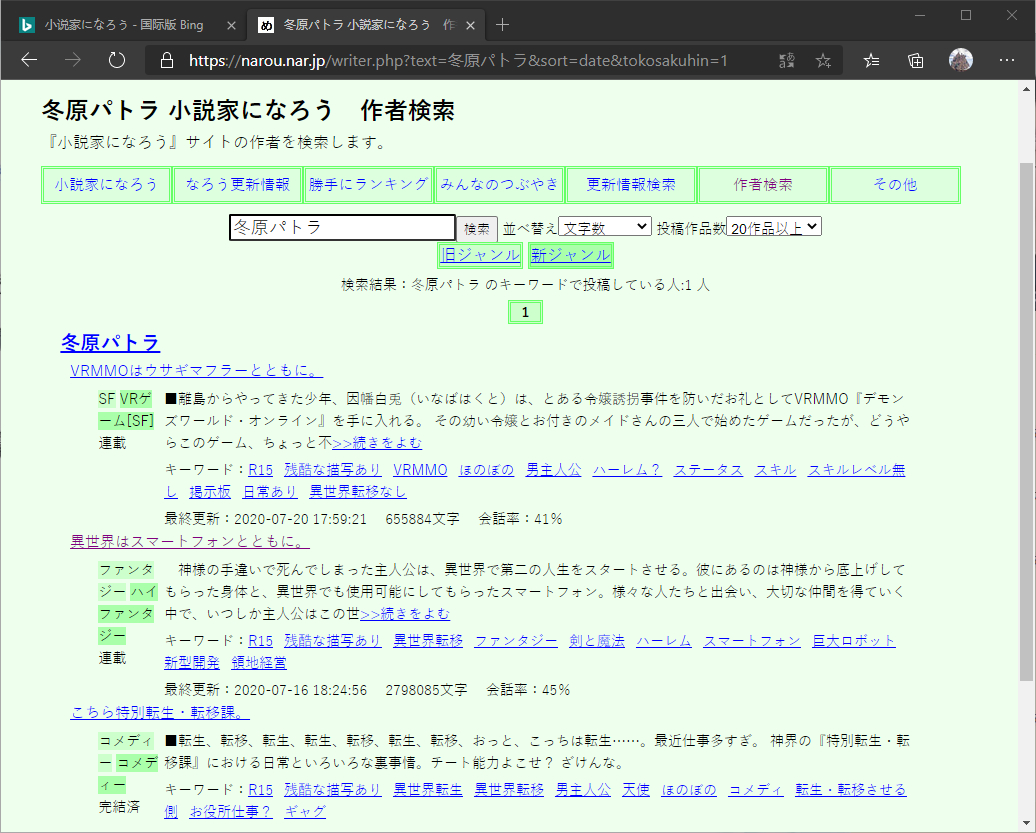Open the なろう更新情報 navigation item
This screenshot has width=1036, height=833.
coord(237,184)
